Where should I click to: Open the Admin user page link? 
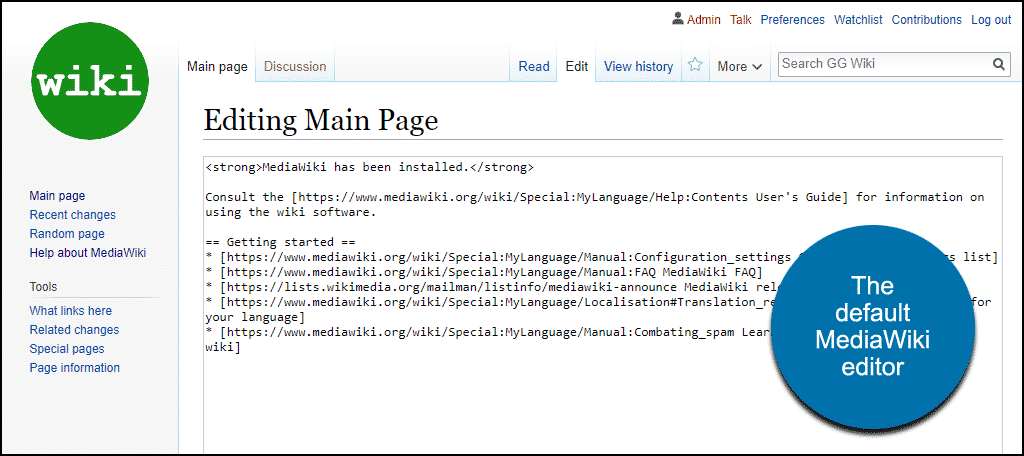703,20
